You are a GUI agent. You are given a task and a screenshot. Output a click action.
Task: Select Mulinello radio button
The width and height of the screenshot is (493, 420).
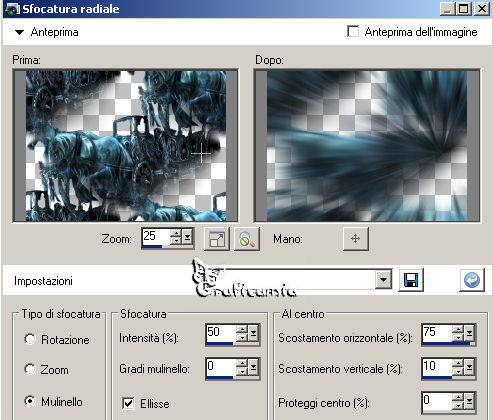click(30, 401)
